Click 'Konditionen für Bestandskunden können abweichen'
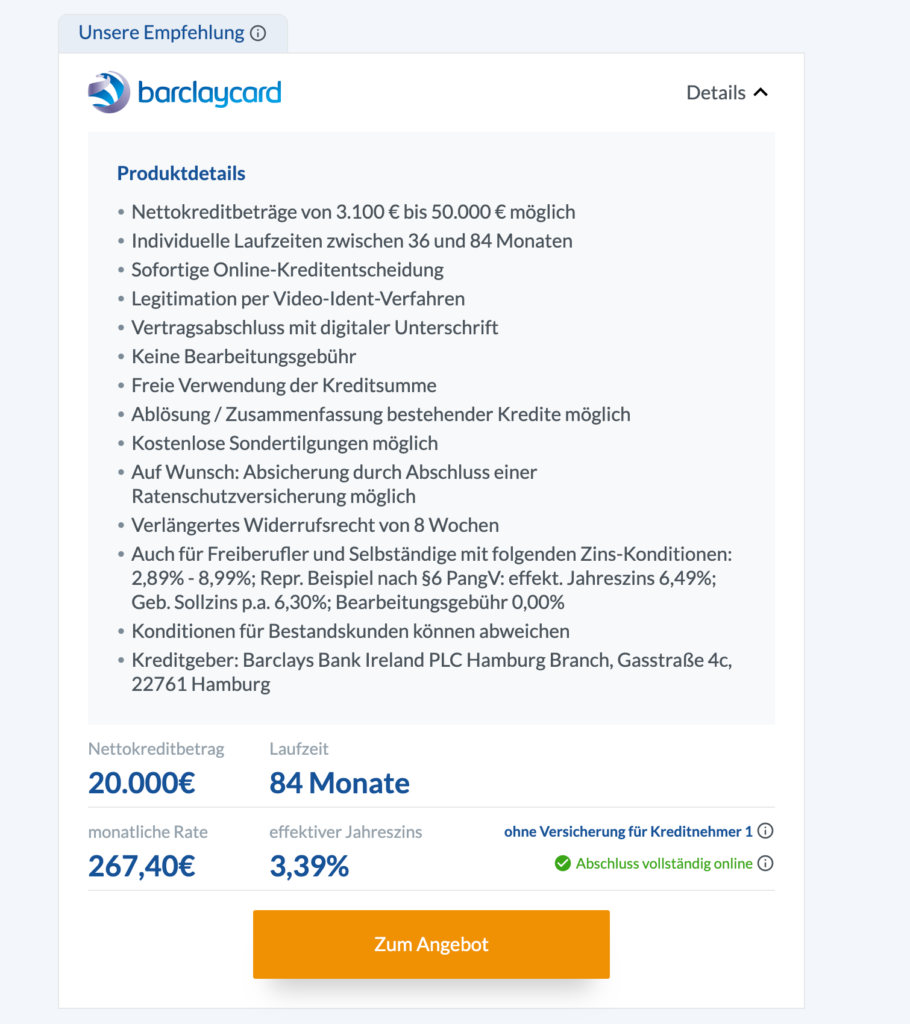This screenshot has height=1024, width=910. 350,631
